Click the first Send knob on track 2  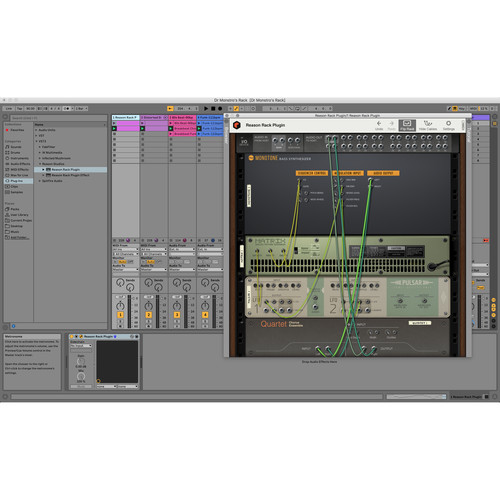[148, 282]
